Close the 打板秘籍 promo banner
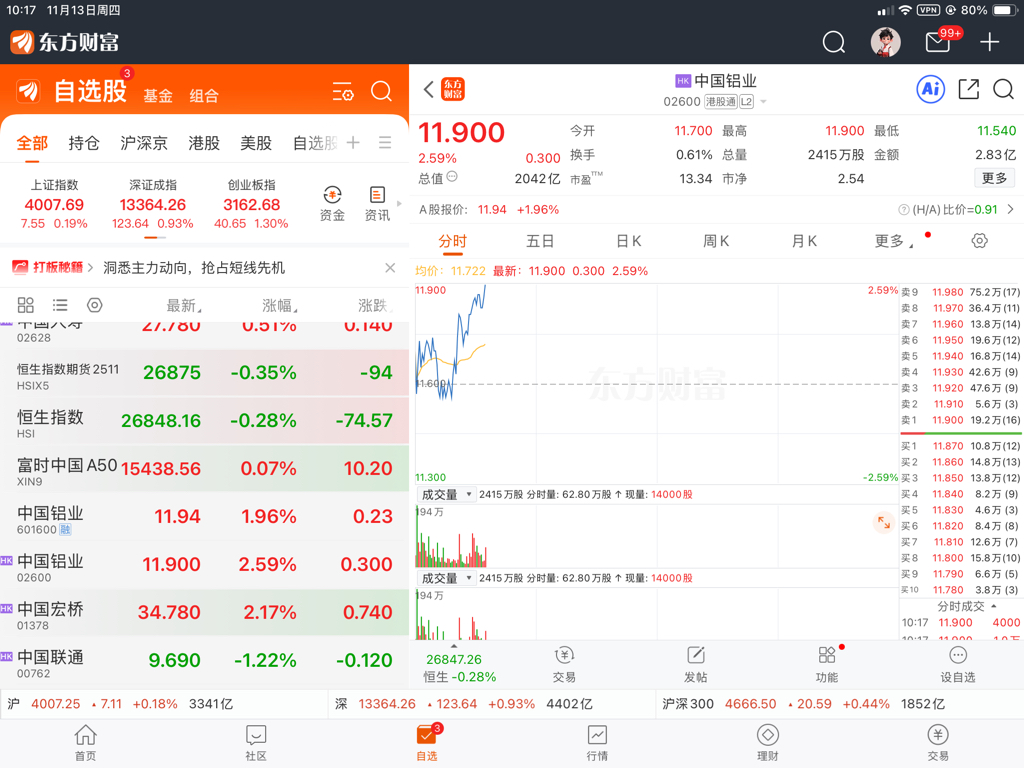This screenshot has width=1024, height=768. click(x=390, y=268)
